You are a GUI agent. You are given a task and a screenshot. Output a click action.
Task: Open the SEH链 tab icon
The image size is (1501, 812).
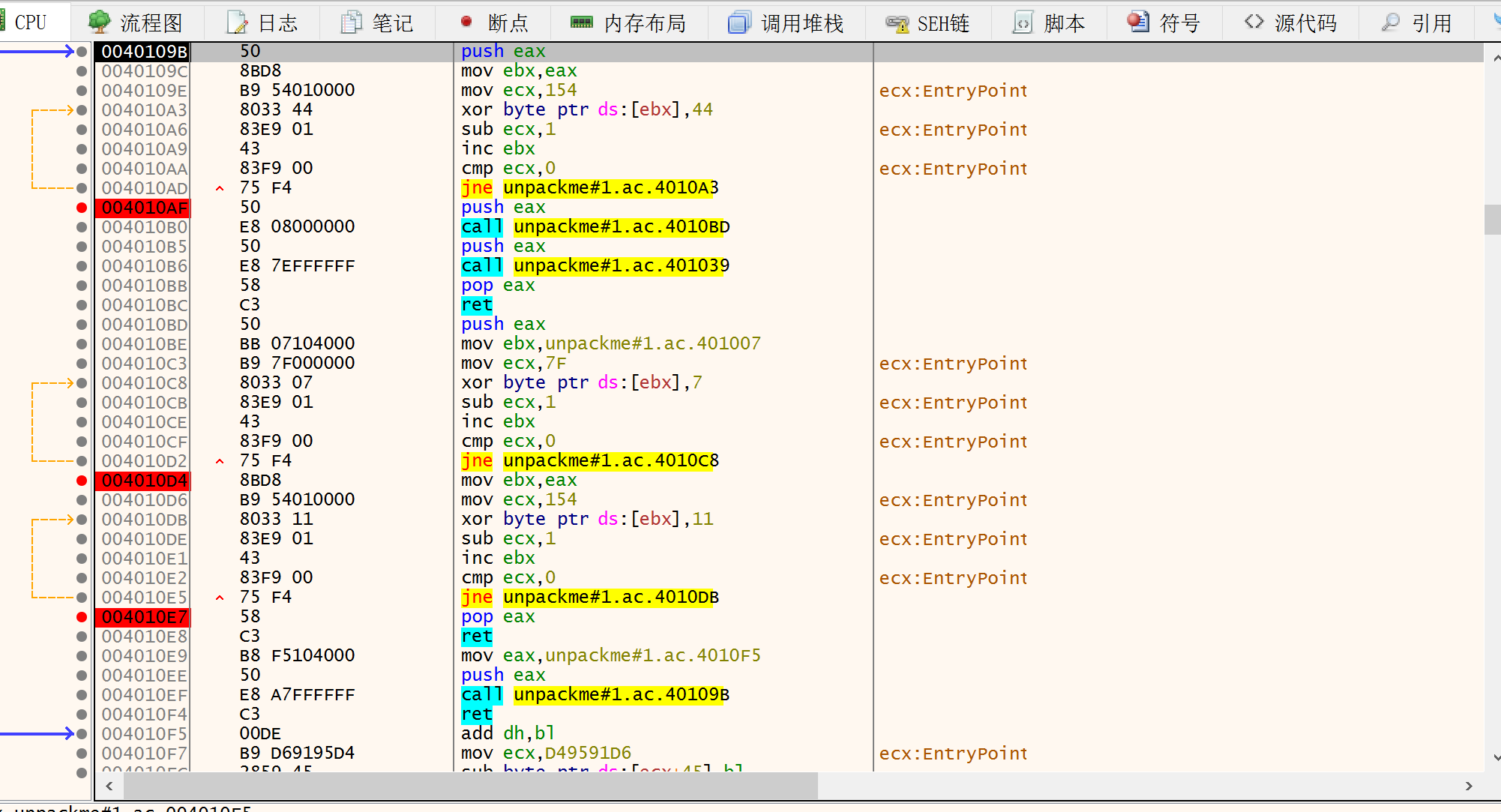897,22
